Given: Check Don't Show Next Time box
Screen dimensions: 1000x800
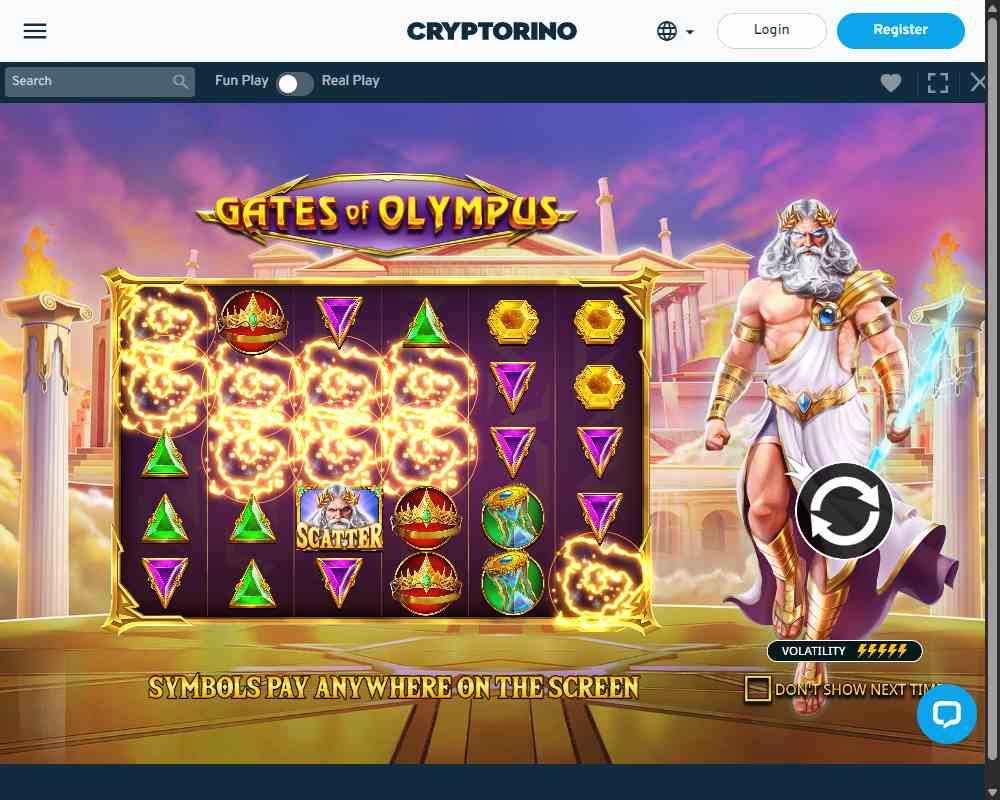Looking at the screenshot, I should tap(758, 689).
